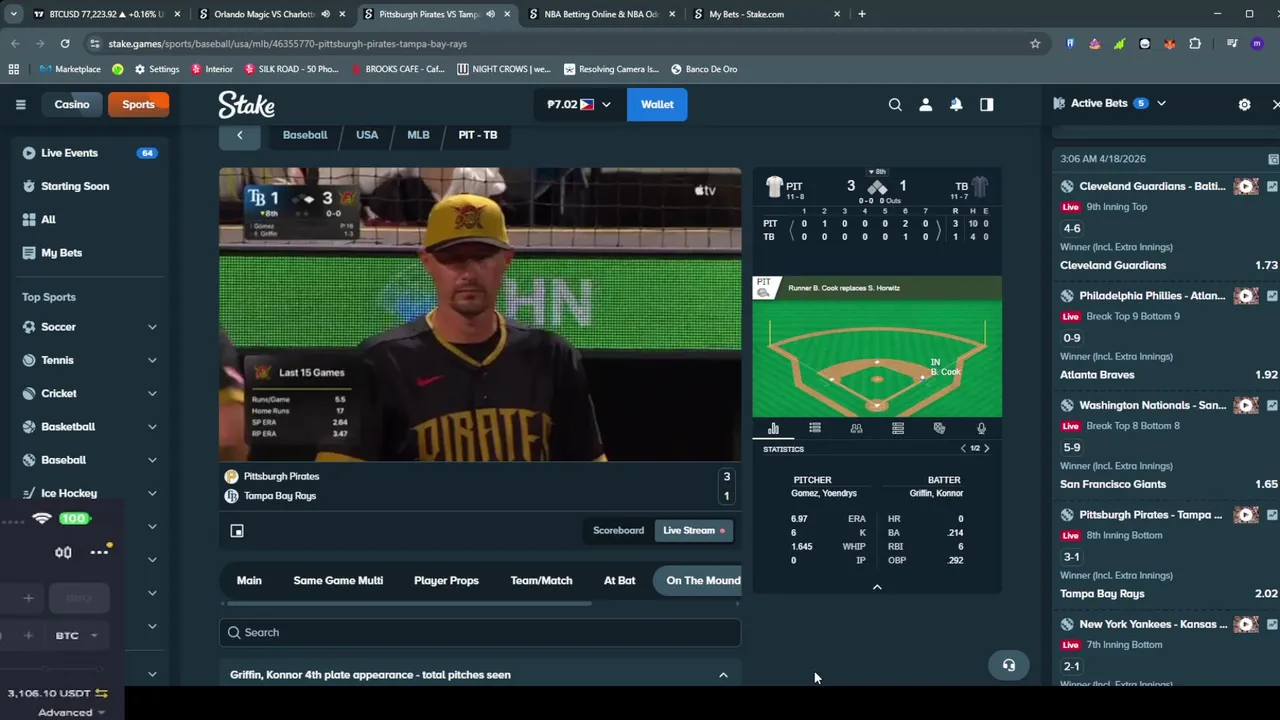The width and height of the screenshot is (1280, 720).
Task: Click the market Search field
Action: coord(480,632)
